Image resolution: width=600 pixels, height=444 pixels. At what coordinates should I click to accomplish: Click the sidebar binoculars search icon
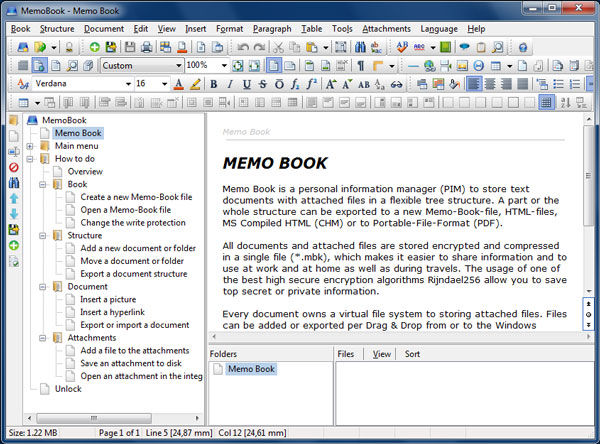click(14, 183)
